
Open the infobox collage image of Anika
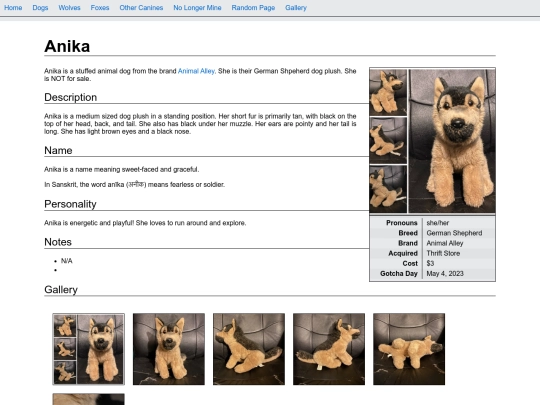[432, 141]
